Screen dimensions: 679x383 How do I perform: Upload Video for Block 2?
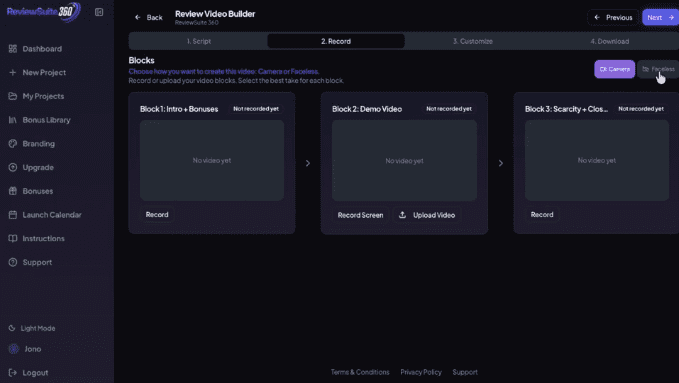[x=427, y=215]
